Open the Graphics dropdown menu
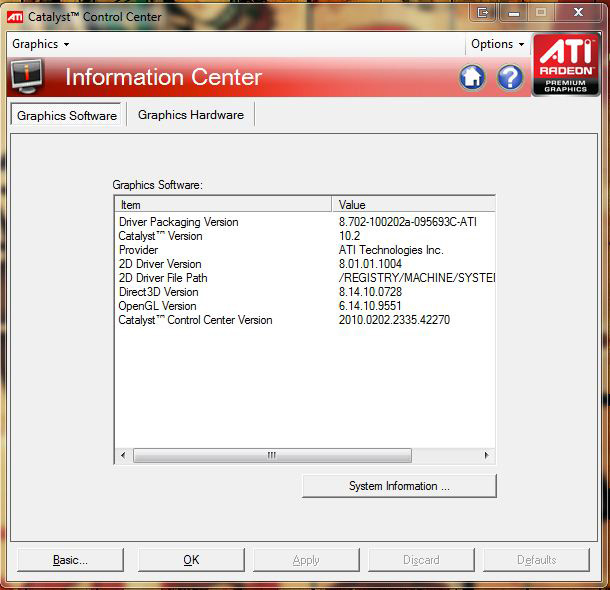The image size is (610, 590). click(41, 44)
